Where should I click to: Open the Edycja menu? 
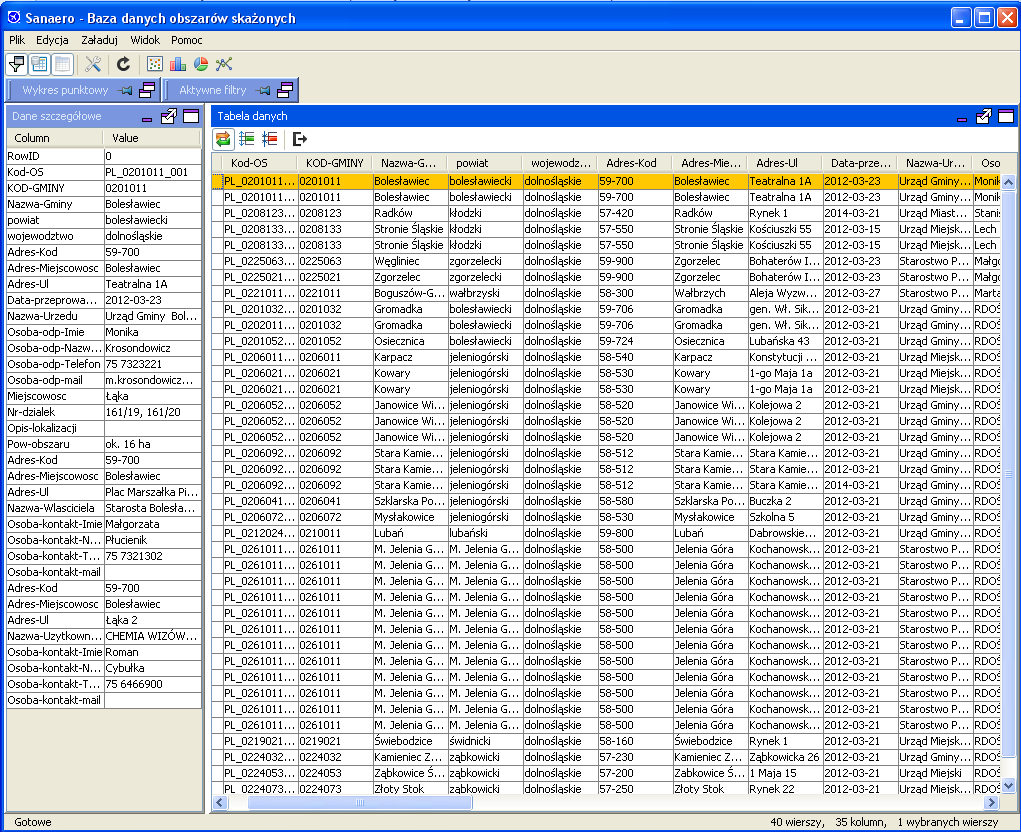(52, 40)
